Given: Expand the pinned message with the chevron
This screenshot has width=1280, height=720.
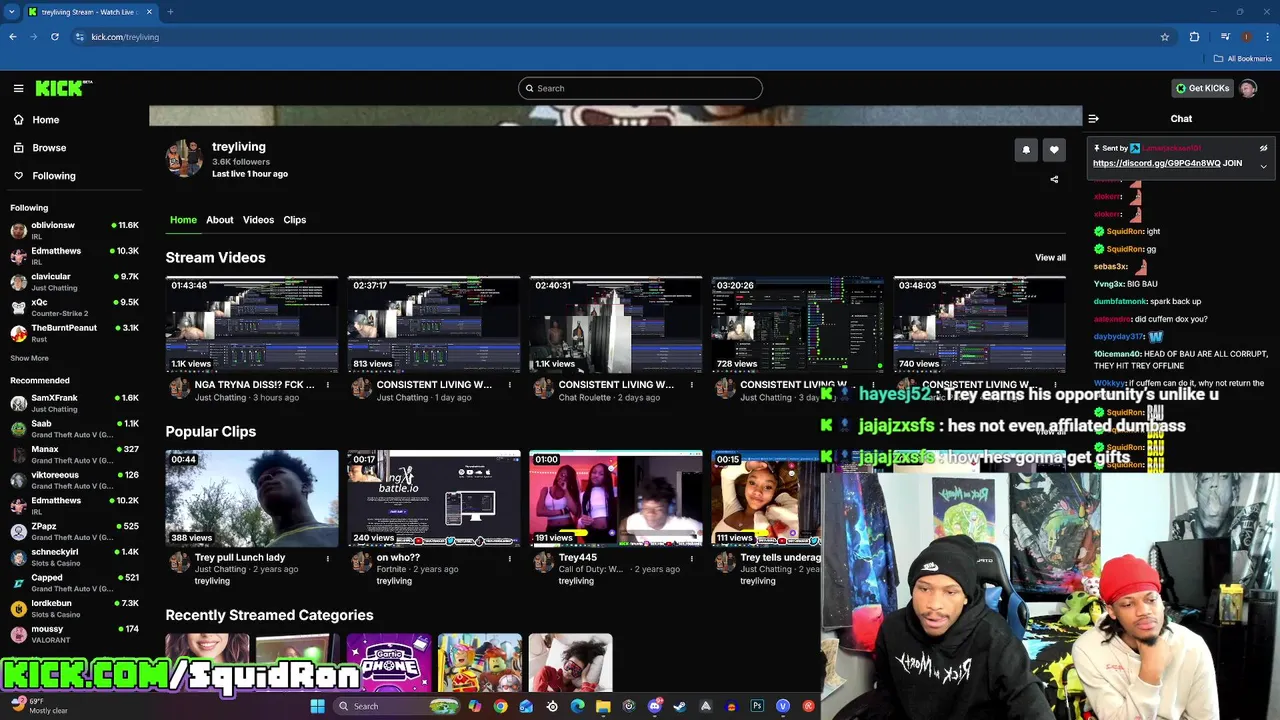Looking at the screenshot, I should 1264,166.
